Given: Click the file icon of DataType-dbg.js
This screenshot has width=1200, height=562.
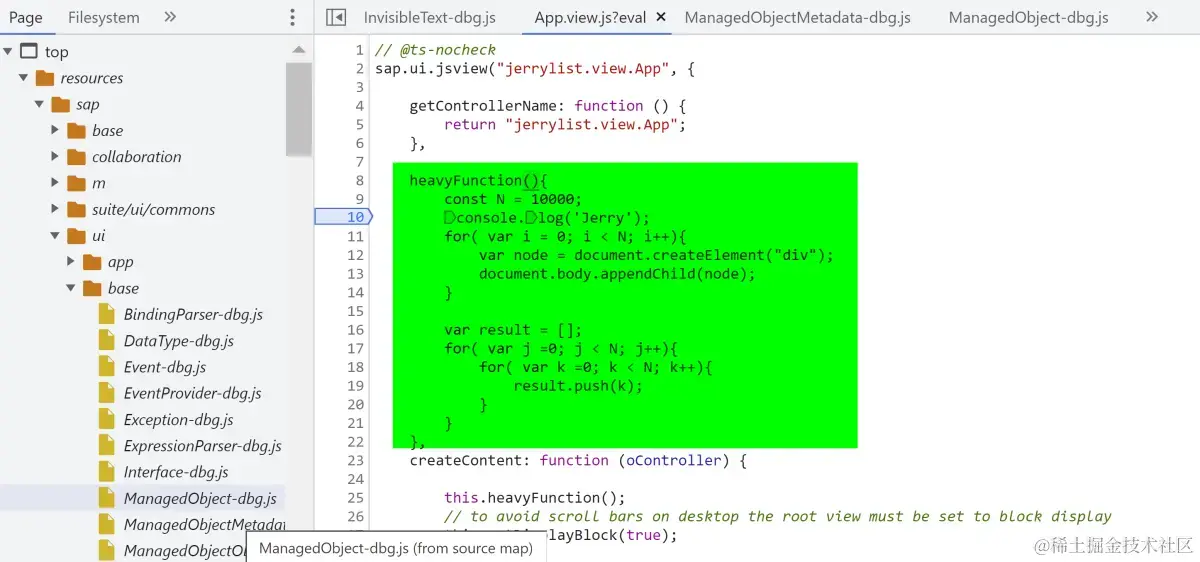Looking at the screenshot, I should click(106, 341).
